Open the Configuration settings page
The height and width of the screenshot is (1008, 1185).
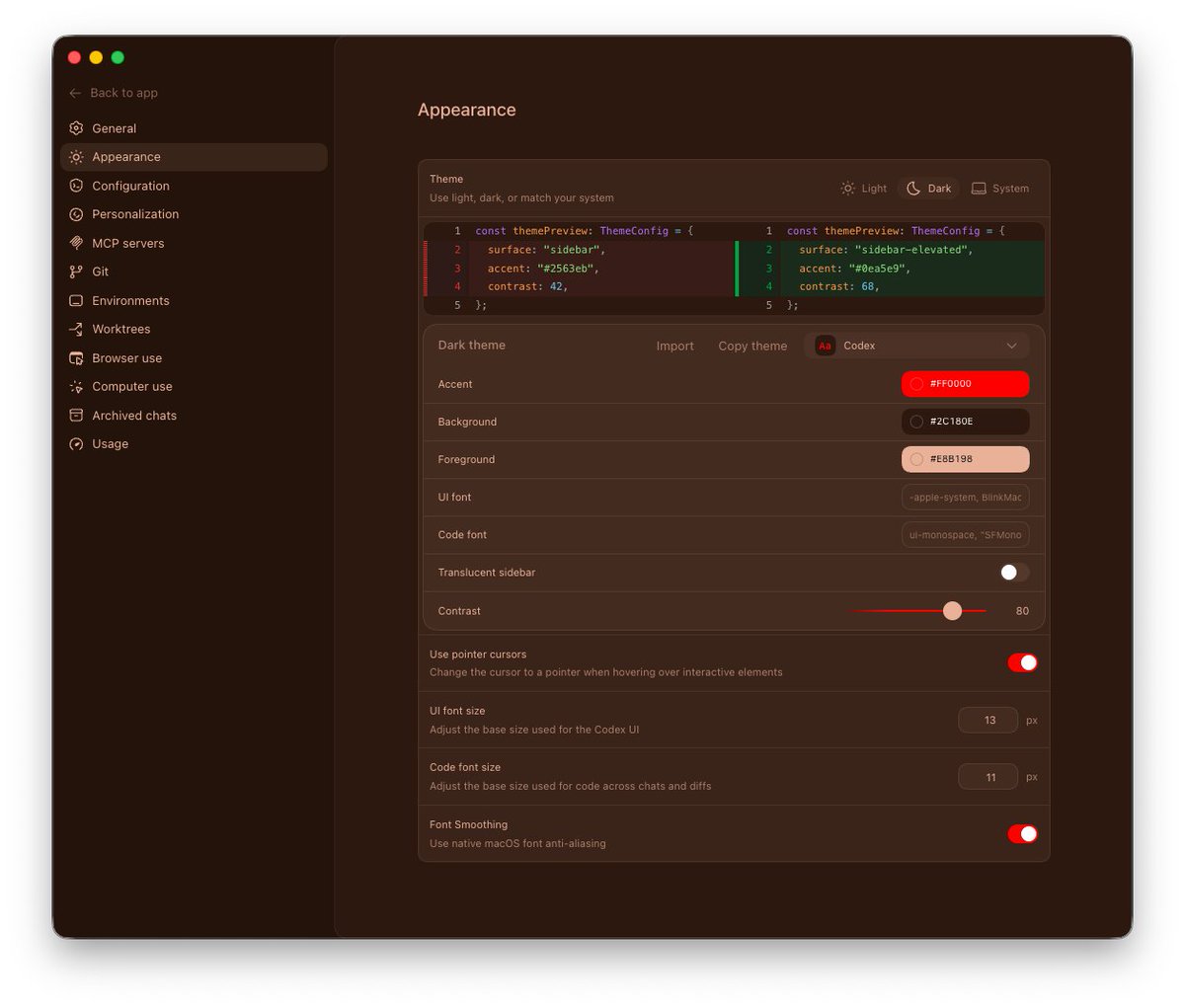(194, 186)
